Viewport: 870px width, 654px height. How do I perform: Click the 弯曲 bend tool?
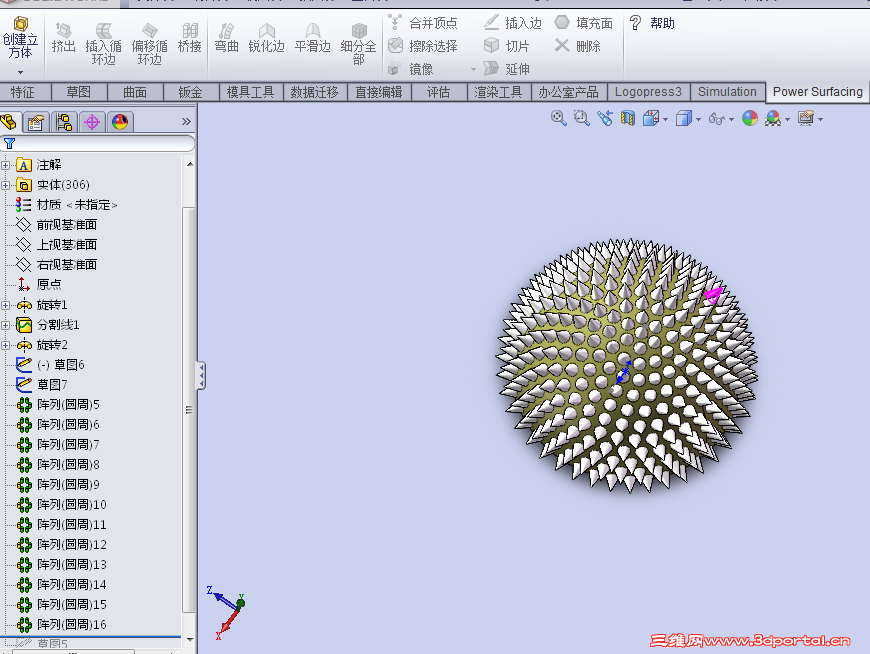(x=226, y=38)
